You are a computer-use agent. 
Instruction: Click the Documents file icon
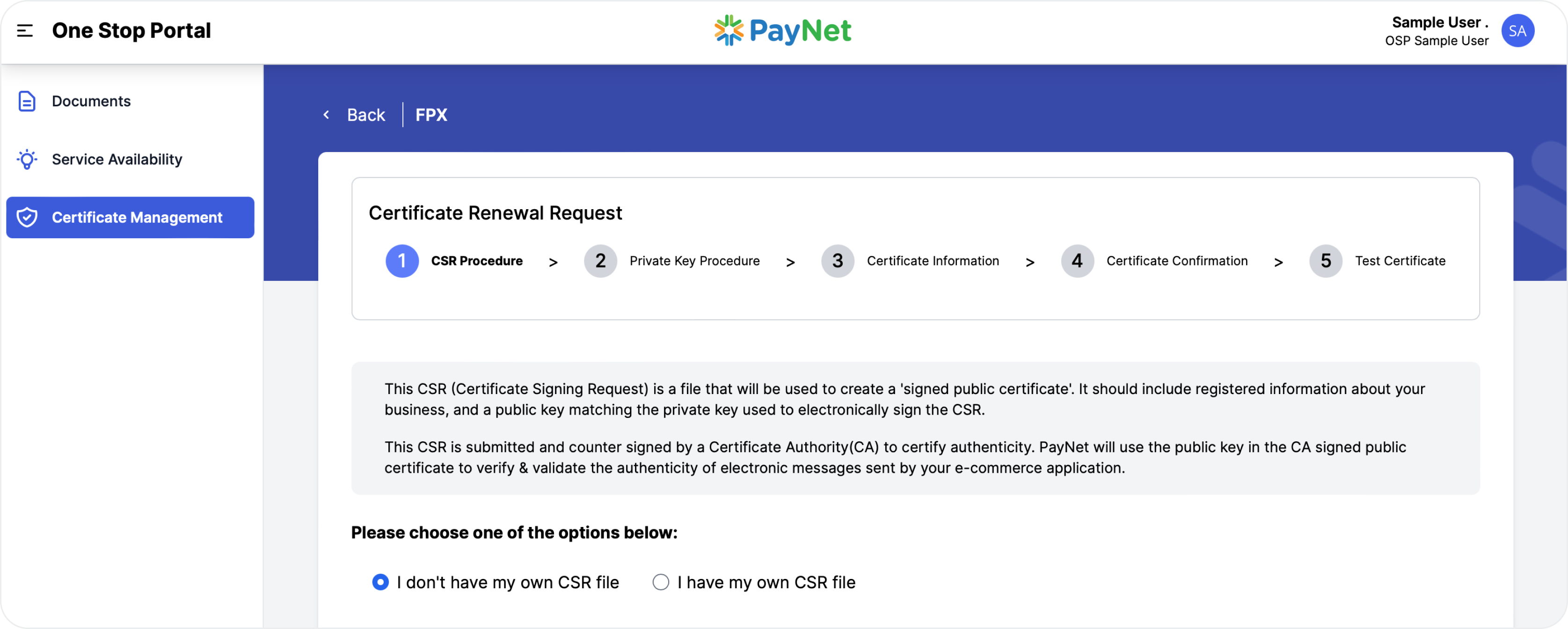pos(27,101)
